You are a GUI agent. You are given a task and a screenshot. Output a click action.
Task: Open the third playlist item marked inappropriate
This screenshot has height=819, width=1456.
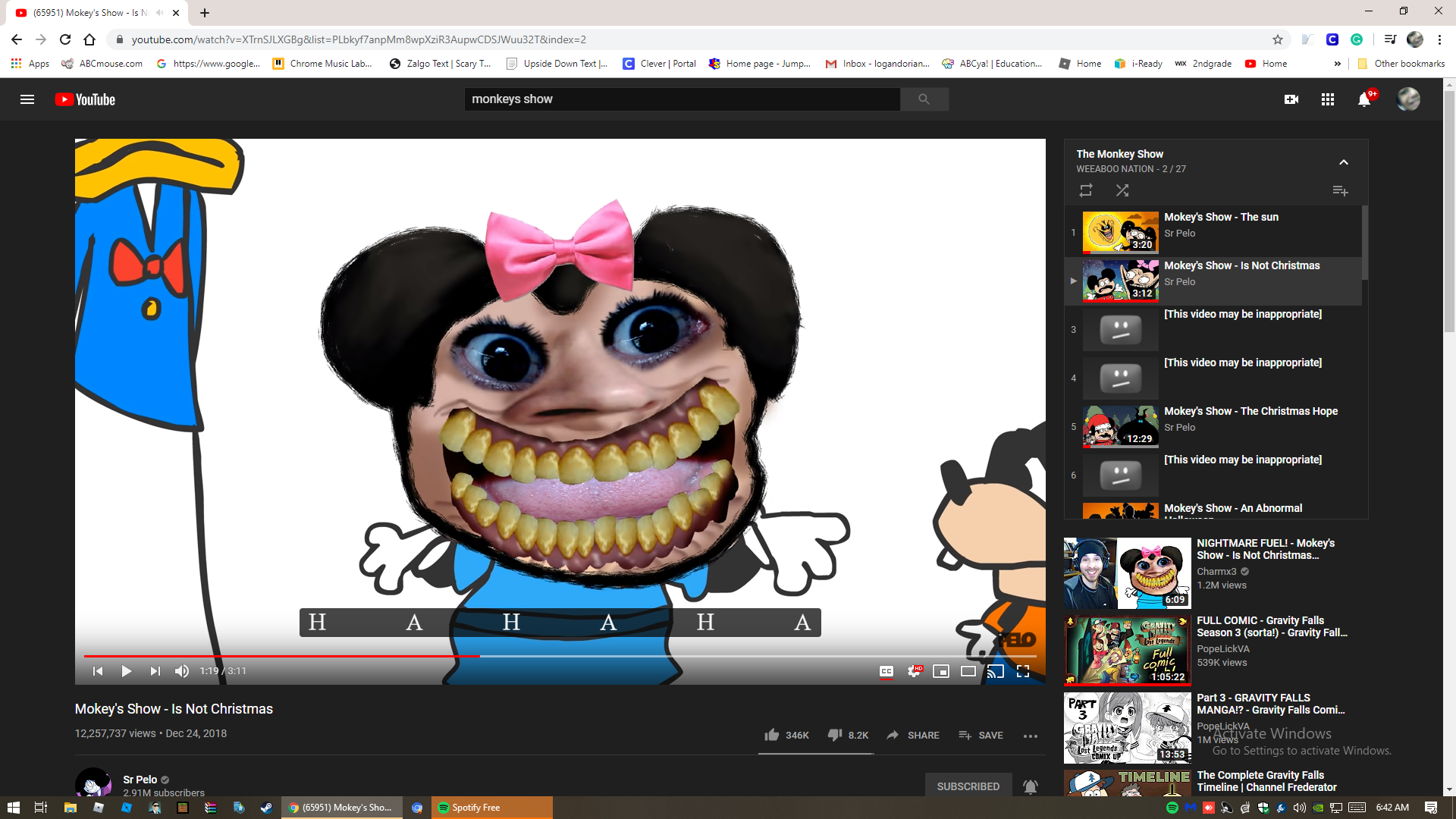(x=1213, y=330)
